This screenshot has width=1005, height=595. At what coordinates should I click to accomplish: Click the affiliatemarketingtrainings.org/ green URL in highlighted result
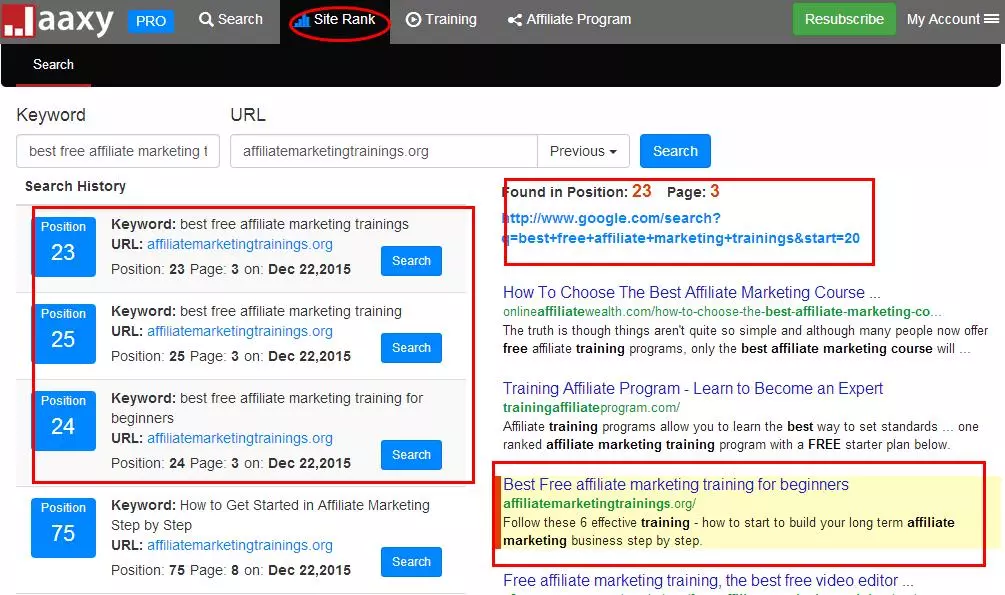point(599,504)
